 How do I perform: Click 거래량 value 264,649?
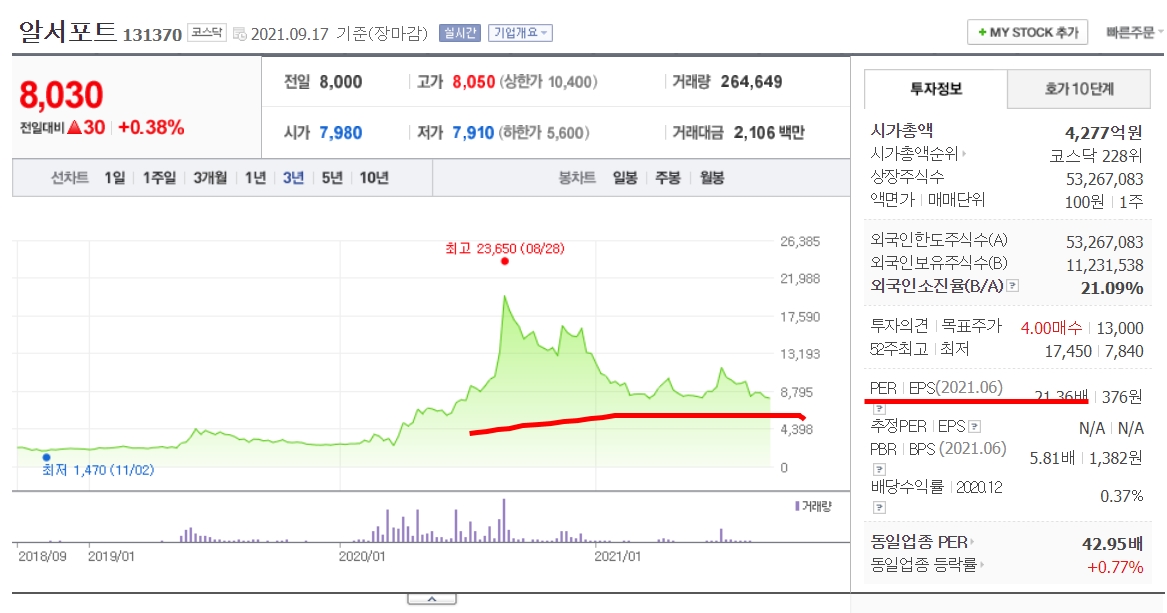pos(751,82)
